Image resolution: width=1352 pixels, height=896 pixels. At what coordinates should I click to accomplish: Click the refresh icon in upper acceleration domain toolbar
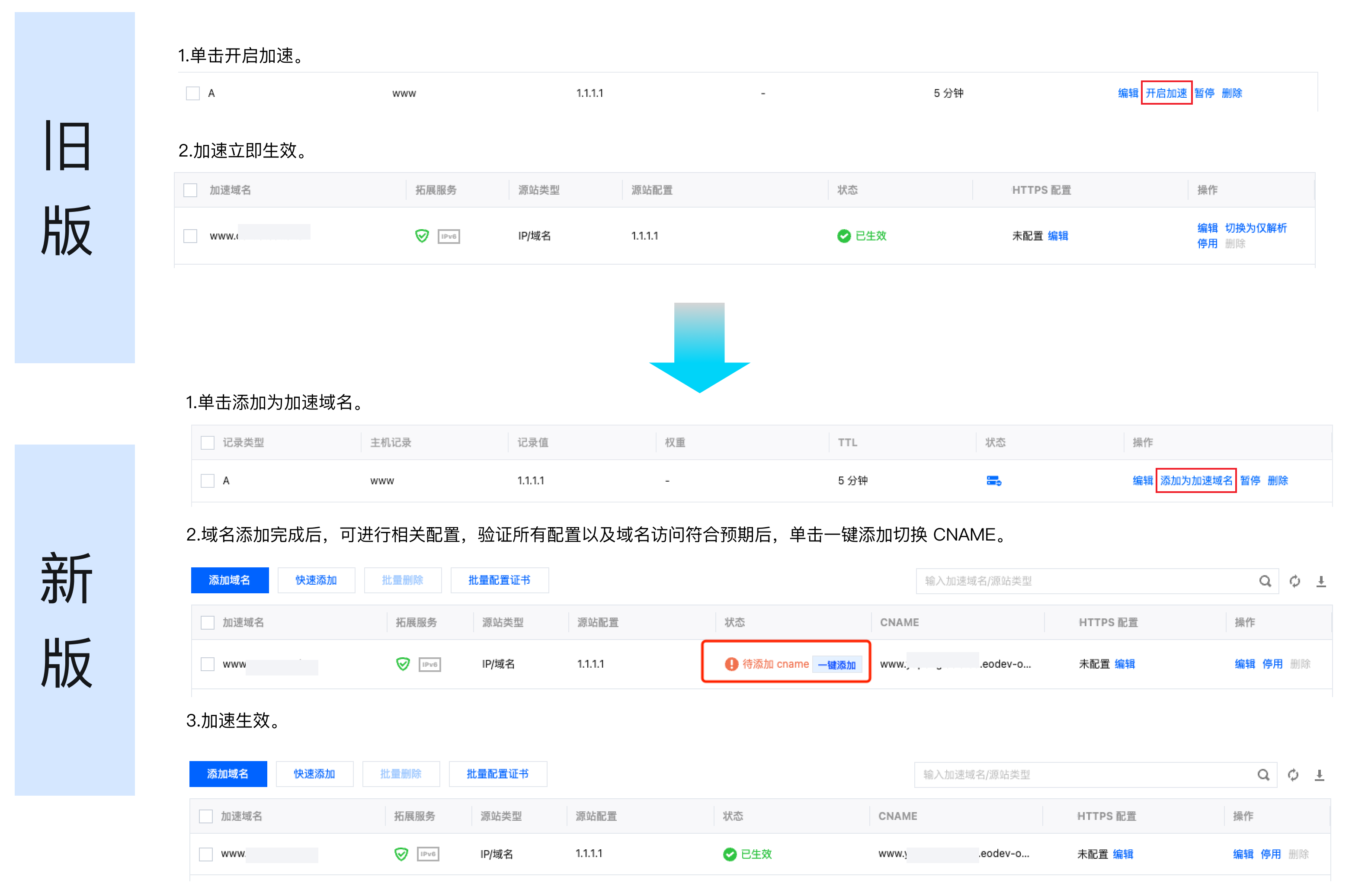click(1294, 581)
